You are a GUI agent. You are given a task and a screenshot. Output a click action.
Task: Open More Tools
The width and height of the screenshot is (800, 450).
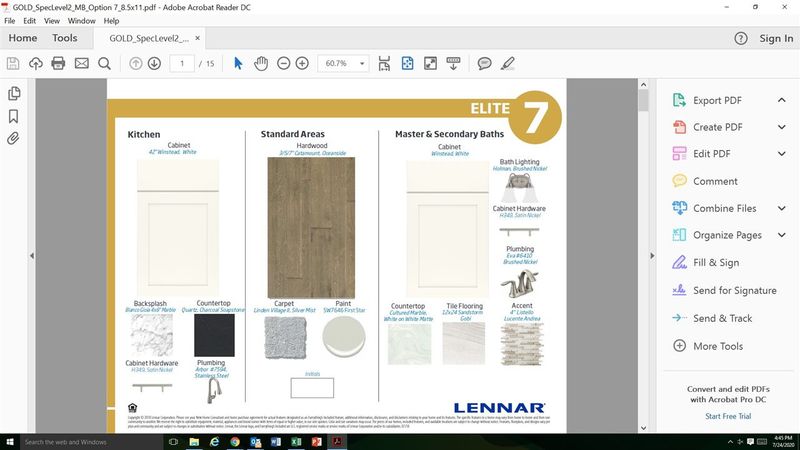[717, 346]
